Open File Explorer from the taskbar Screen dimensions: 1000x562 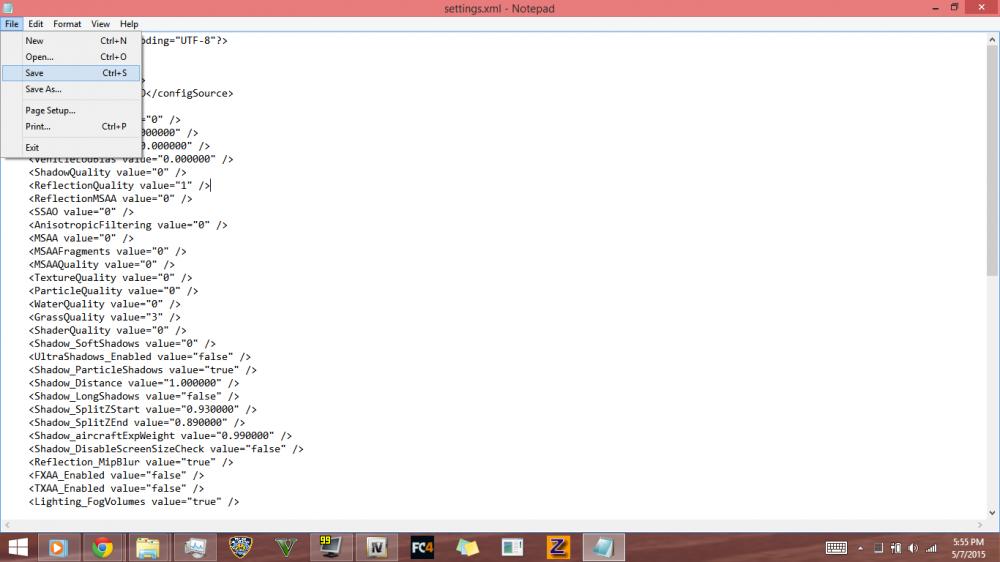(x=148, y=547)
